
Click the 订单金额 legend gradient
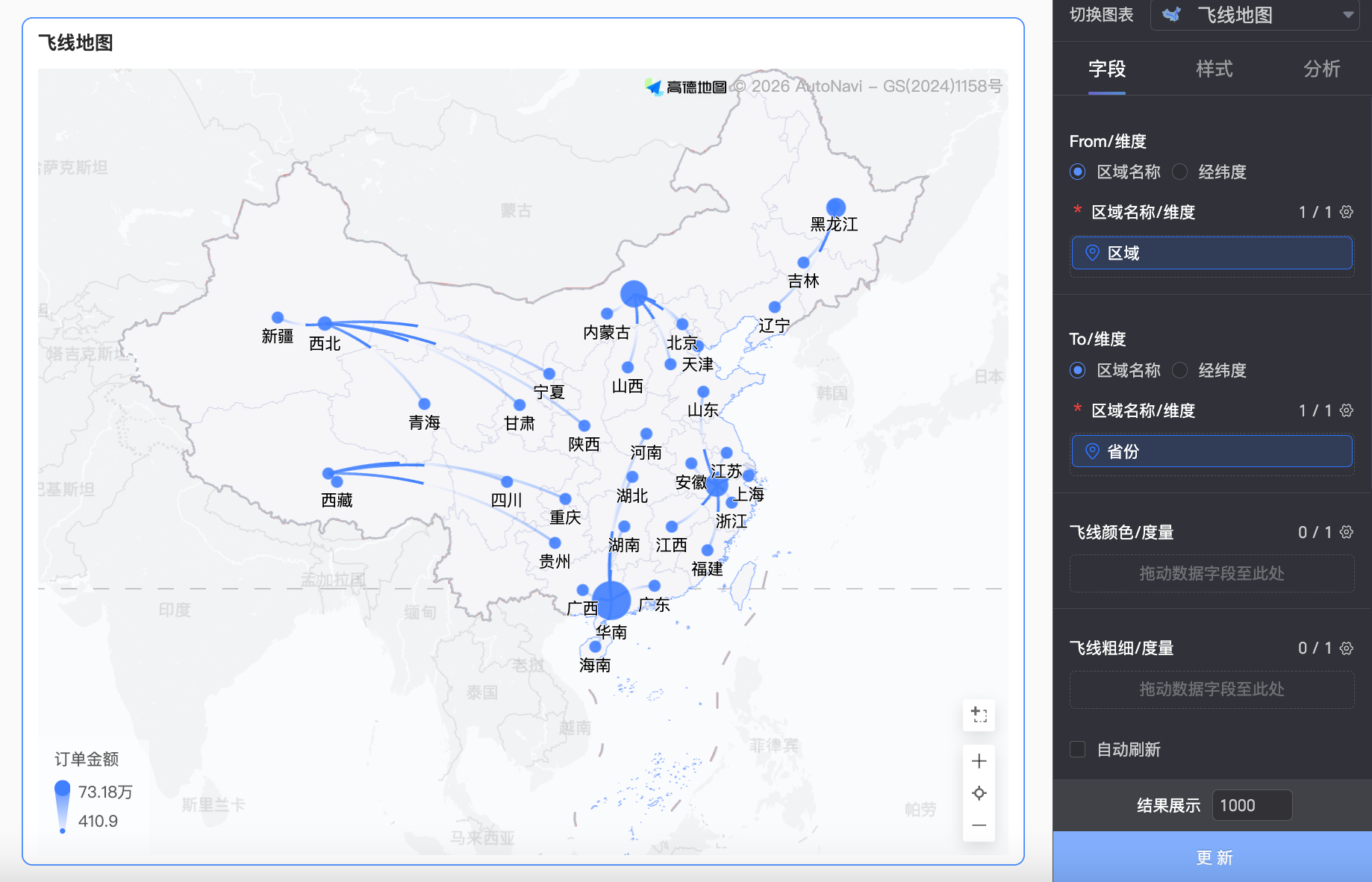click(63, 807)
